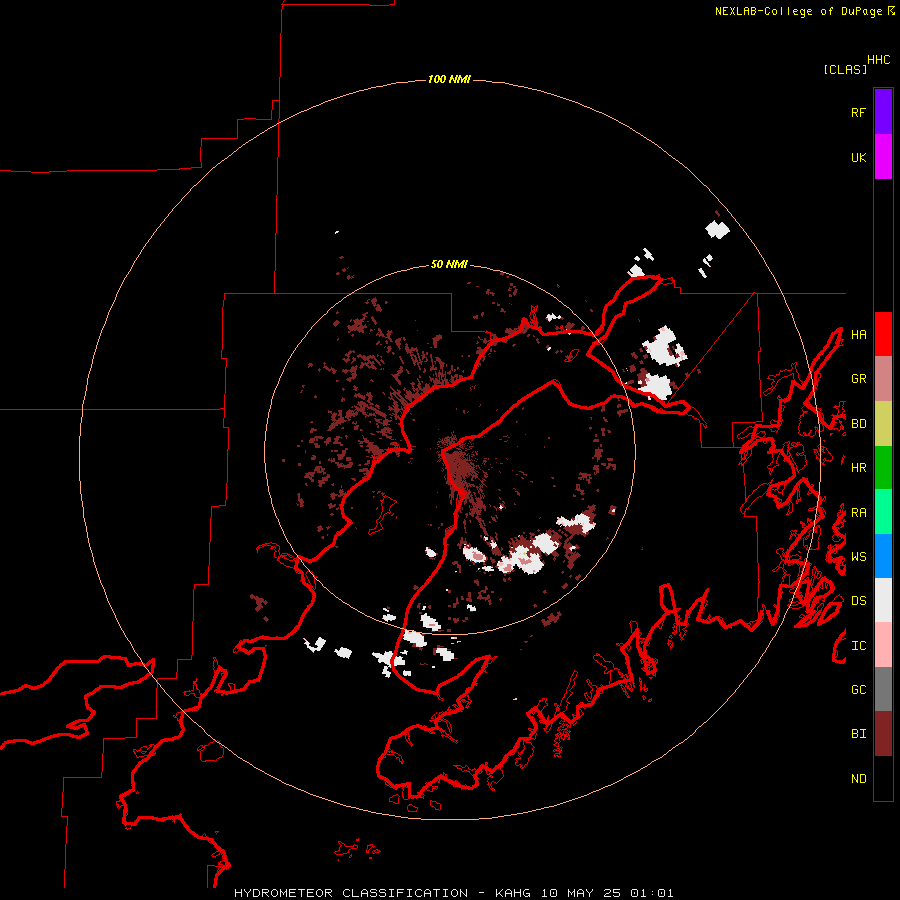Click the HYDROMETEOR CLASSIFICATION title text
The width and height of the screenshot is (900, 900).
click(351, 893)
